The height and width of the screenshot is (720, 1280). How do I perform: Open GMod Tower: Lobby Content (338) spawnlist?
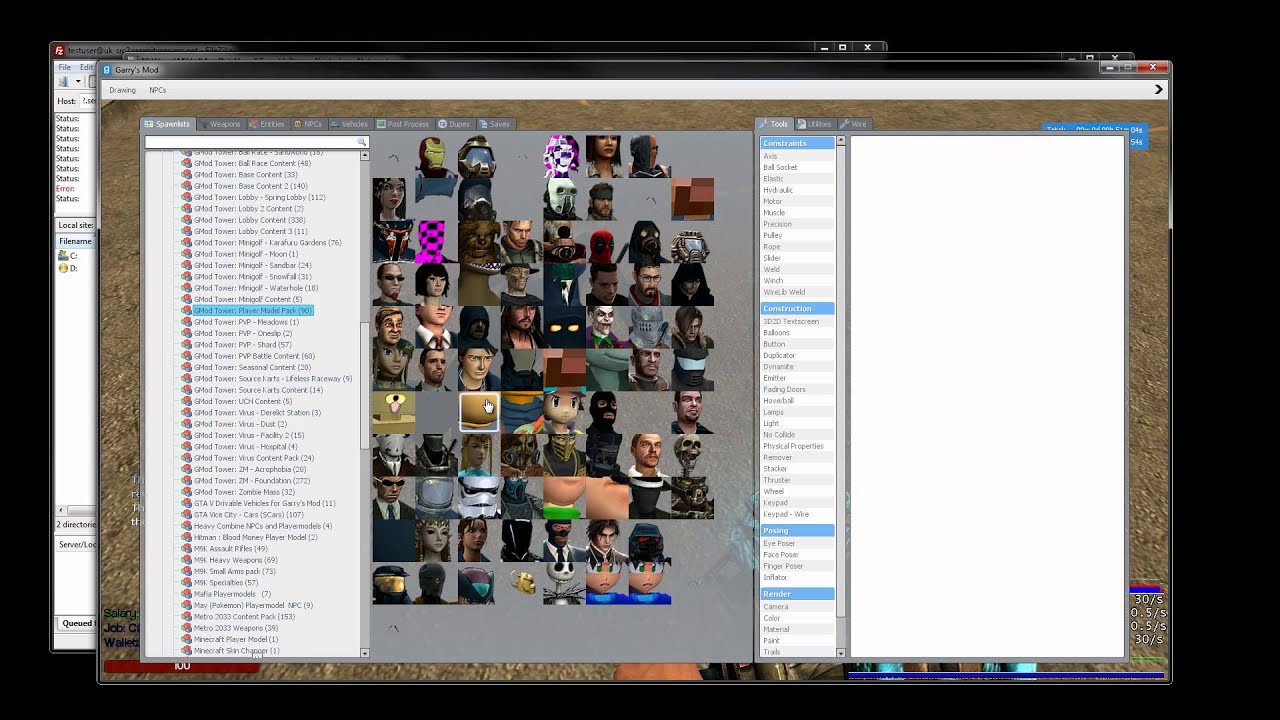[x=249, y=220]
